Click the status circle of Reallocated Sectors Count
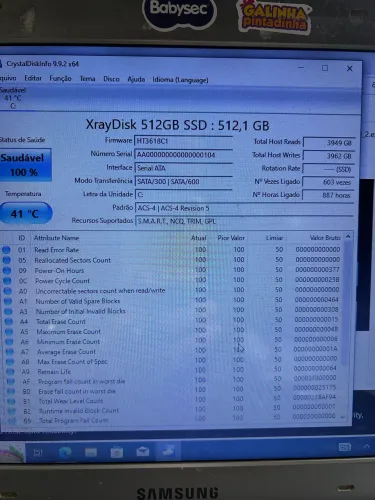This screenshot has width=375, height=500. (6, 260)
